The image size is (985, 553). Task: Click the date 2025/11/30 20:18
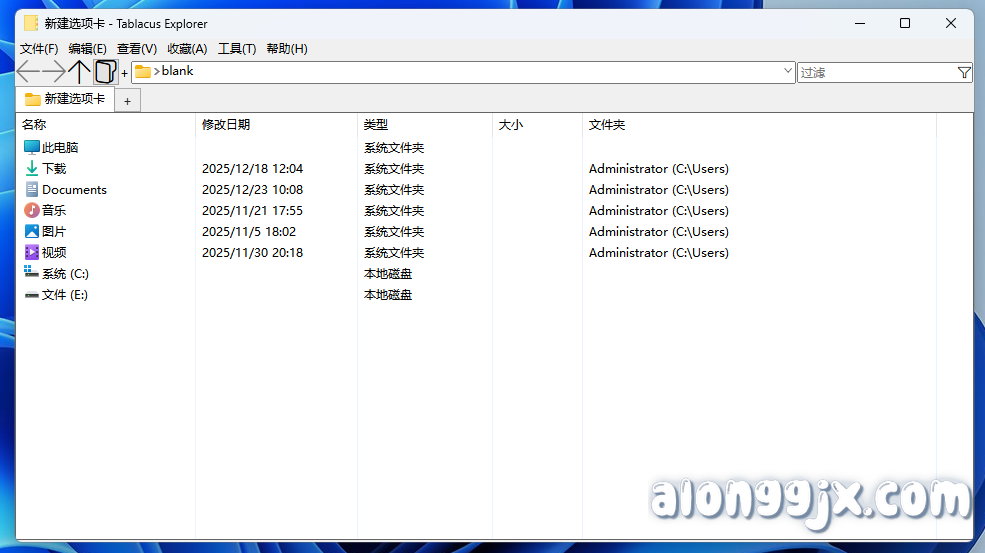click(253, 253)
